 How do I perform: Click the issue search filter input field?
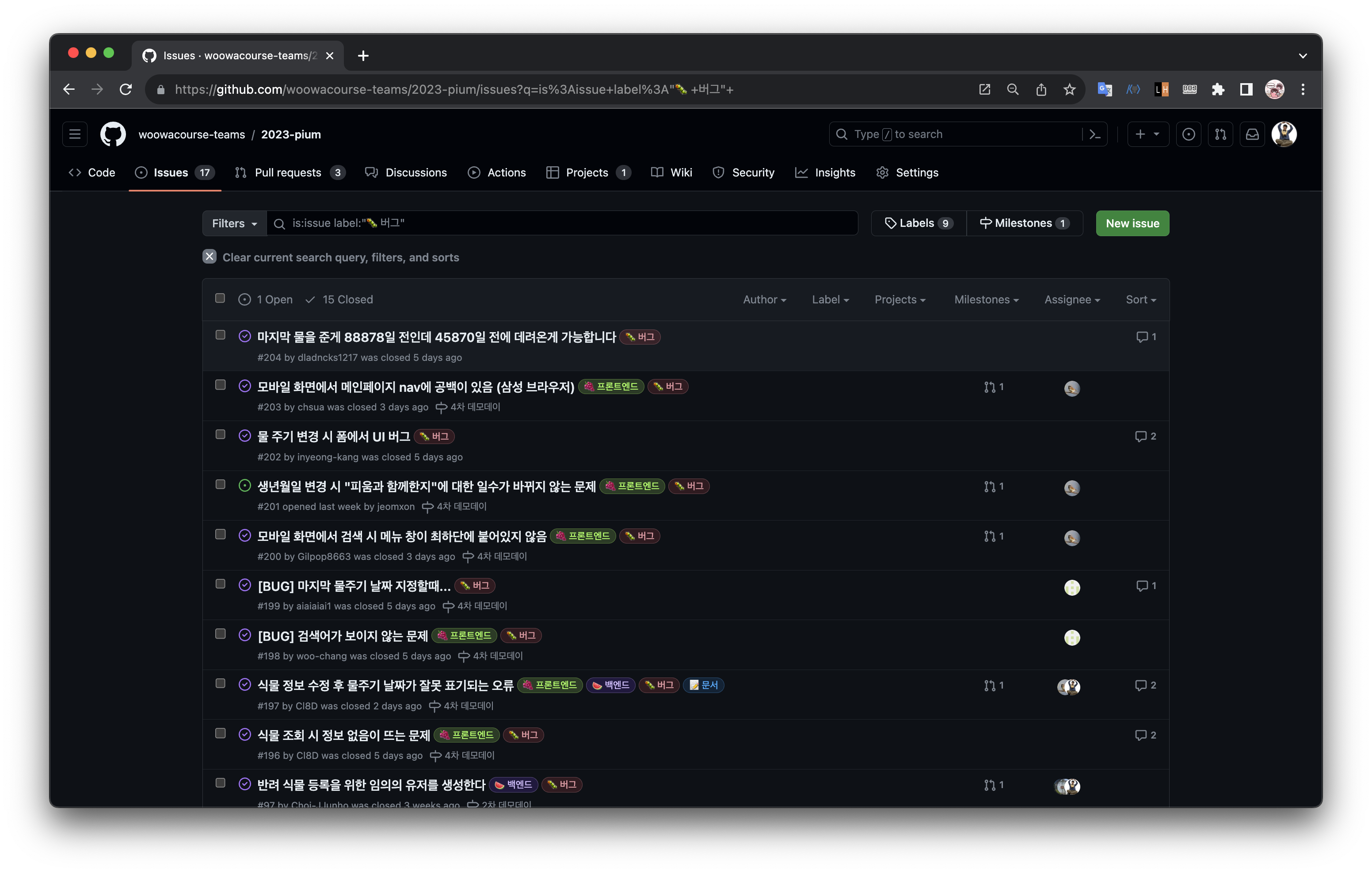(x=570, y=223)
